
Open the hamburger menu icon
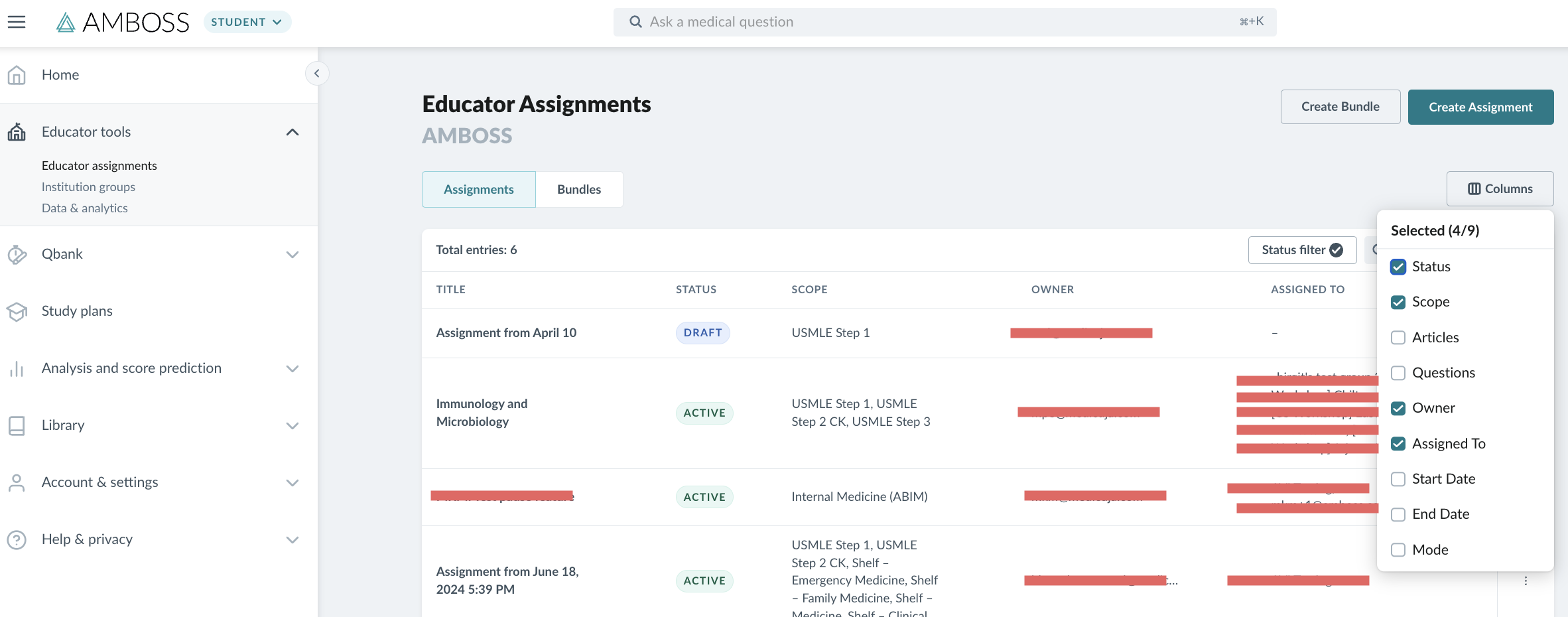coord(17,22)
